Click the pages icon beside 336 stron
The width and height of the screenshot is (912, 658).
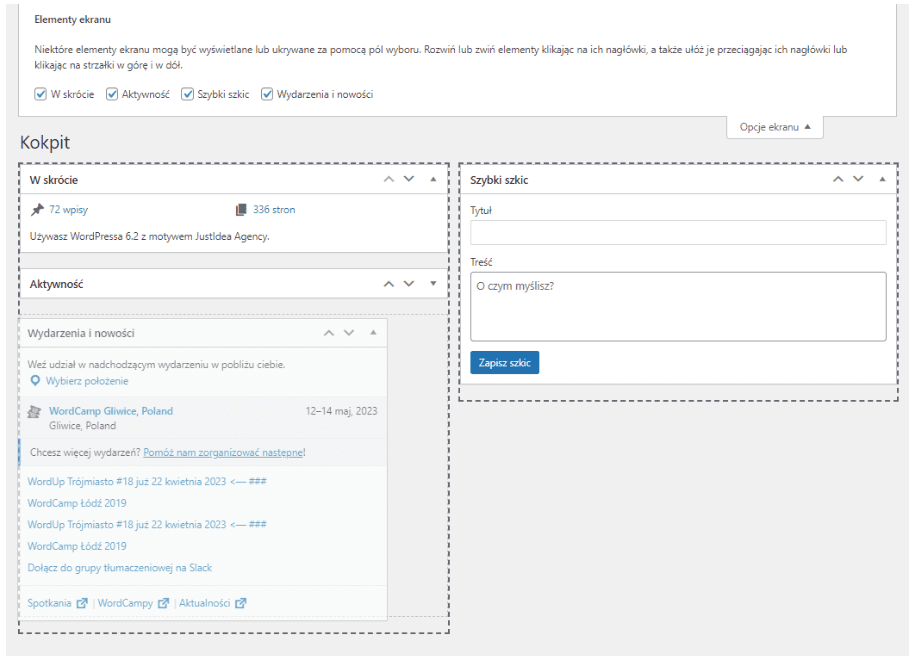[x=241, y=210]
